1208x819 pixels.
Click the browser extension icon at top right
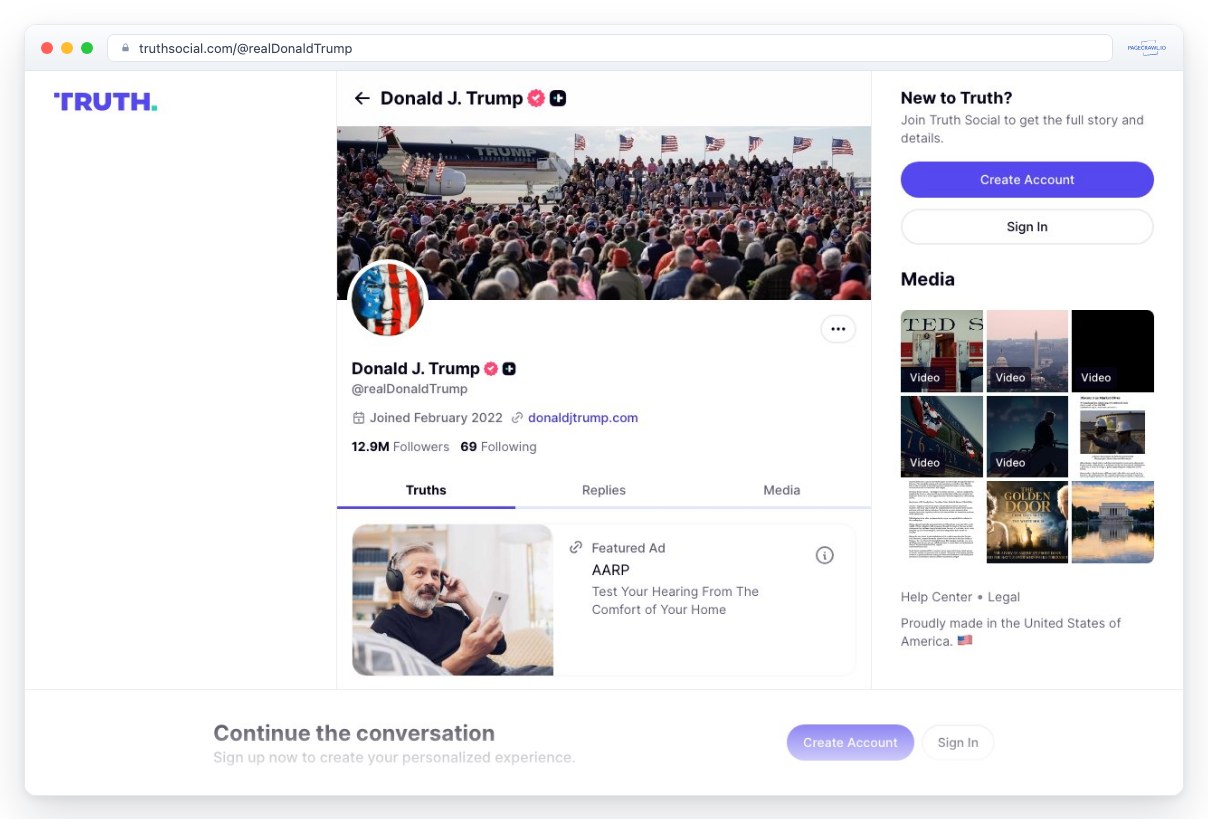[x=1146, y=48]
